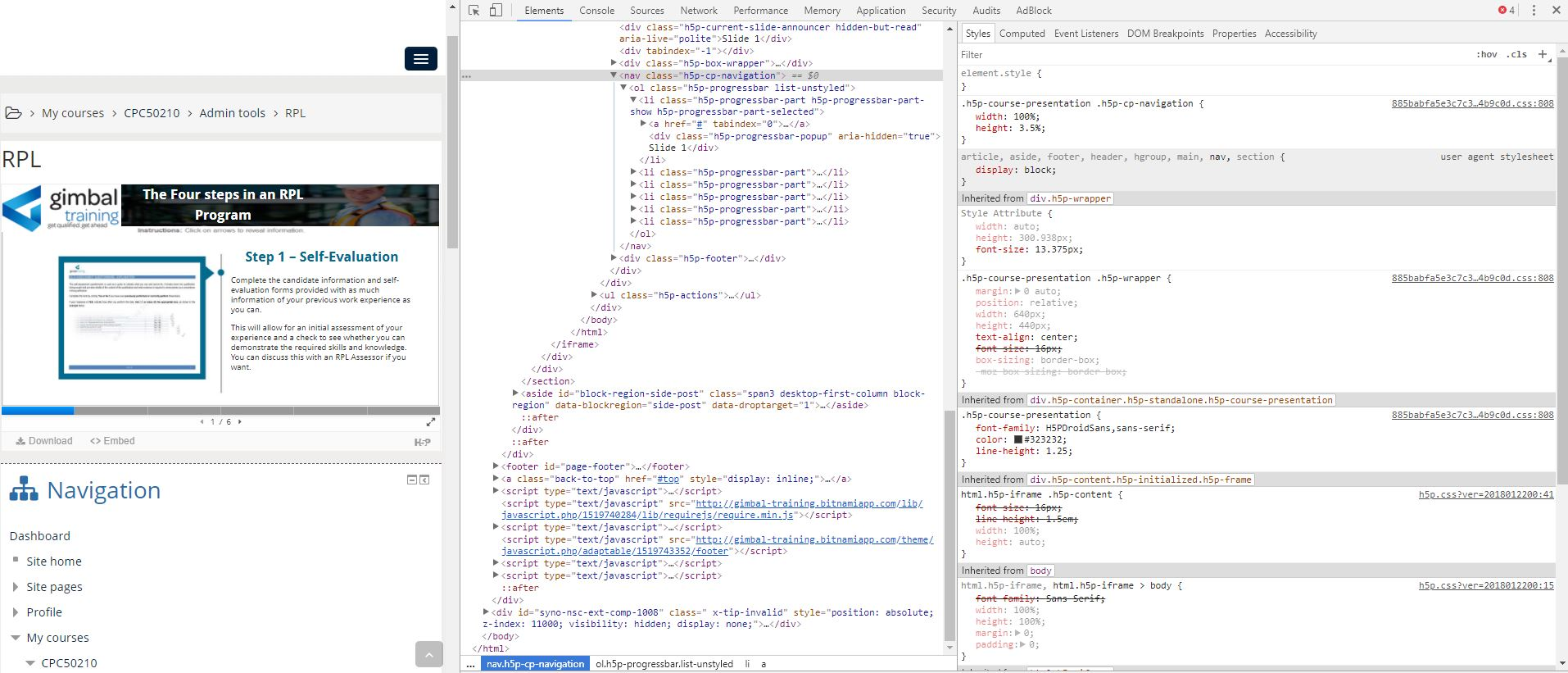Switch to the Network tab
Image resolution: width=1568 pixels, height=673 pixels.
tap(699, 11)
